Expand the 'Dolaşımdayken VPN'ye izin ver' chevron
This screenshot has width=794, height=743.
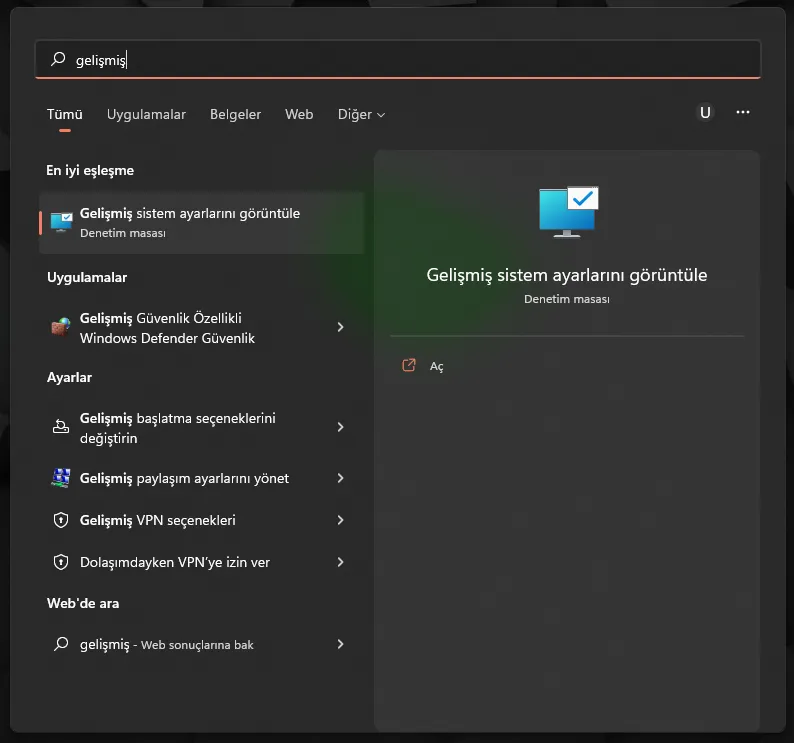[341, 562]
